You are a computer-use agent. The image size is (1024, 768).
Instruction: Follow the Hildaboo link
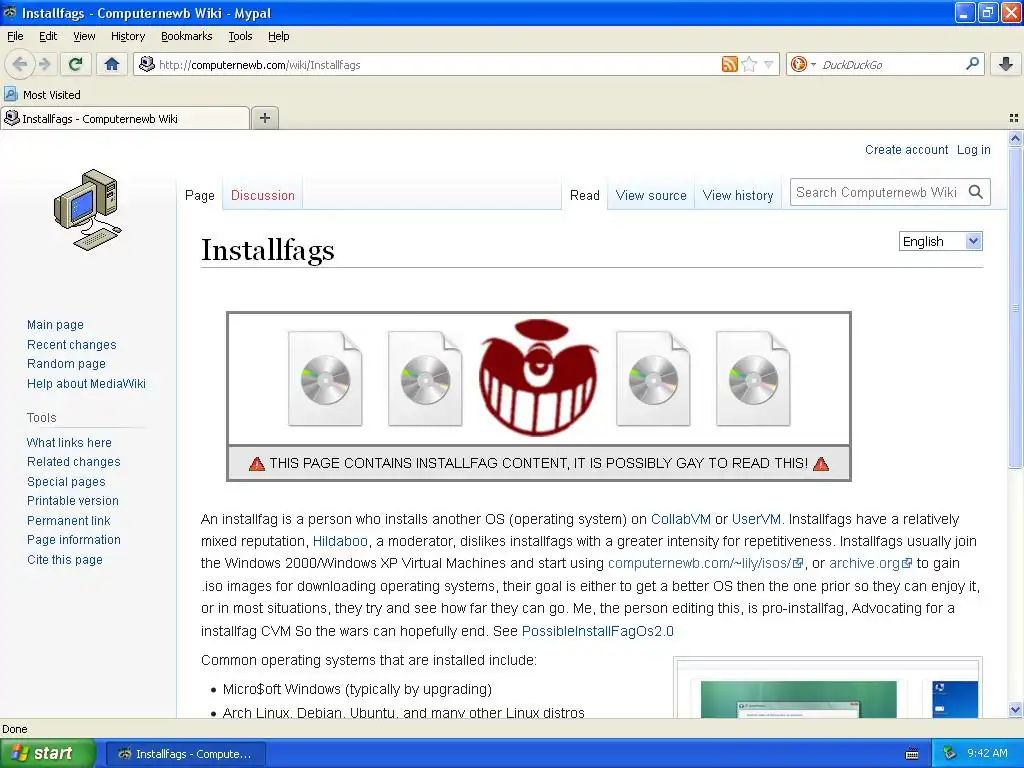(340, 541)
